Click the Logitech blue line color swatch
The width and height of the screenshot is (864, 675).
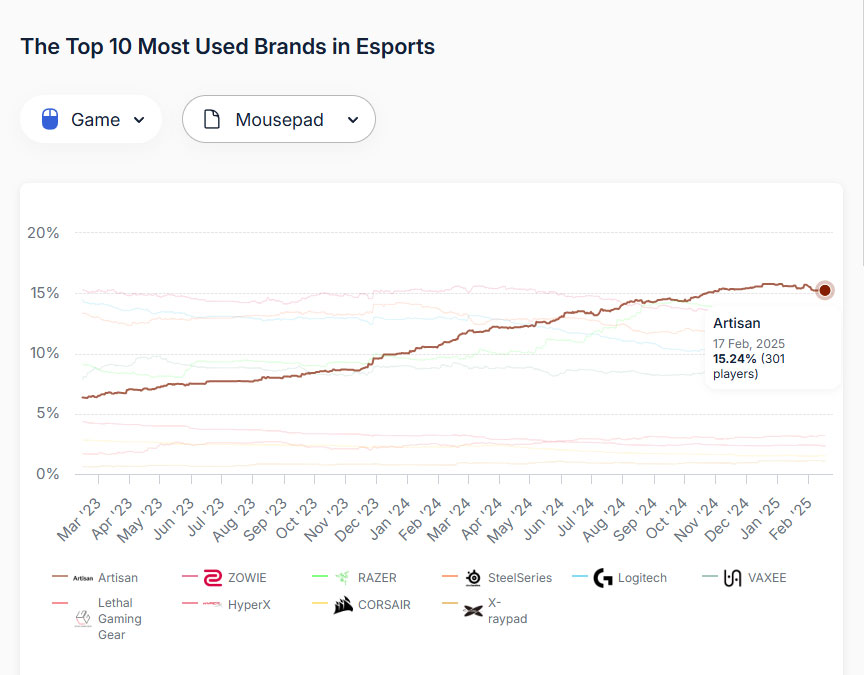click(x=580, y=576)
